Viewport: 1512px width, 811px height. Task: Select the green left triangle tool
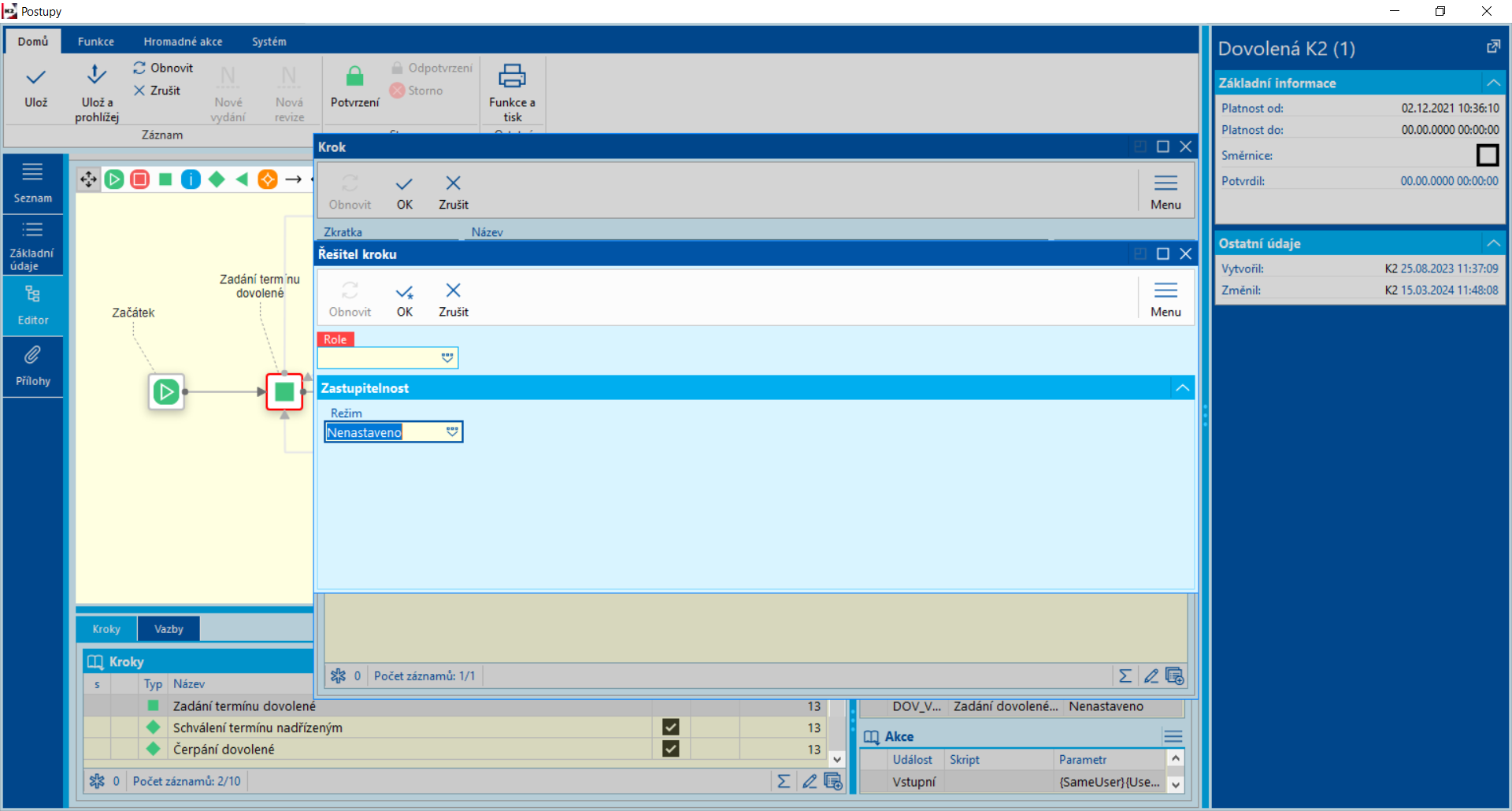242,180
